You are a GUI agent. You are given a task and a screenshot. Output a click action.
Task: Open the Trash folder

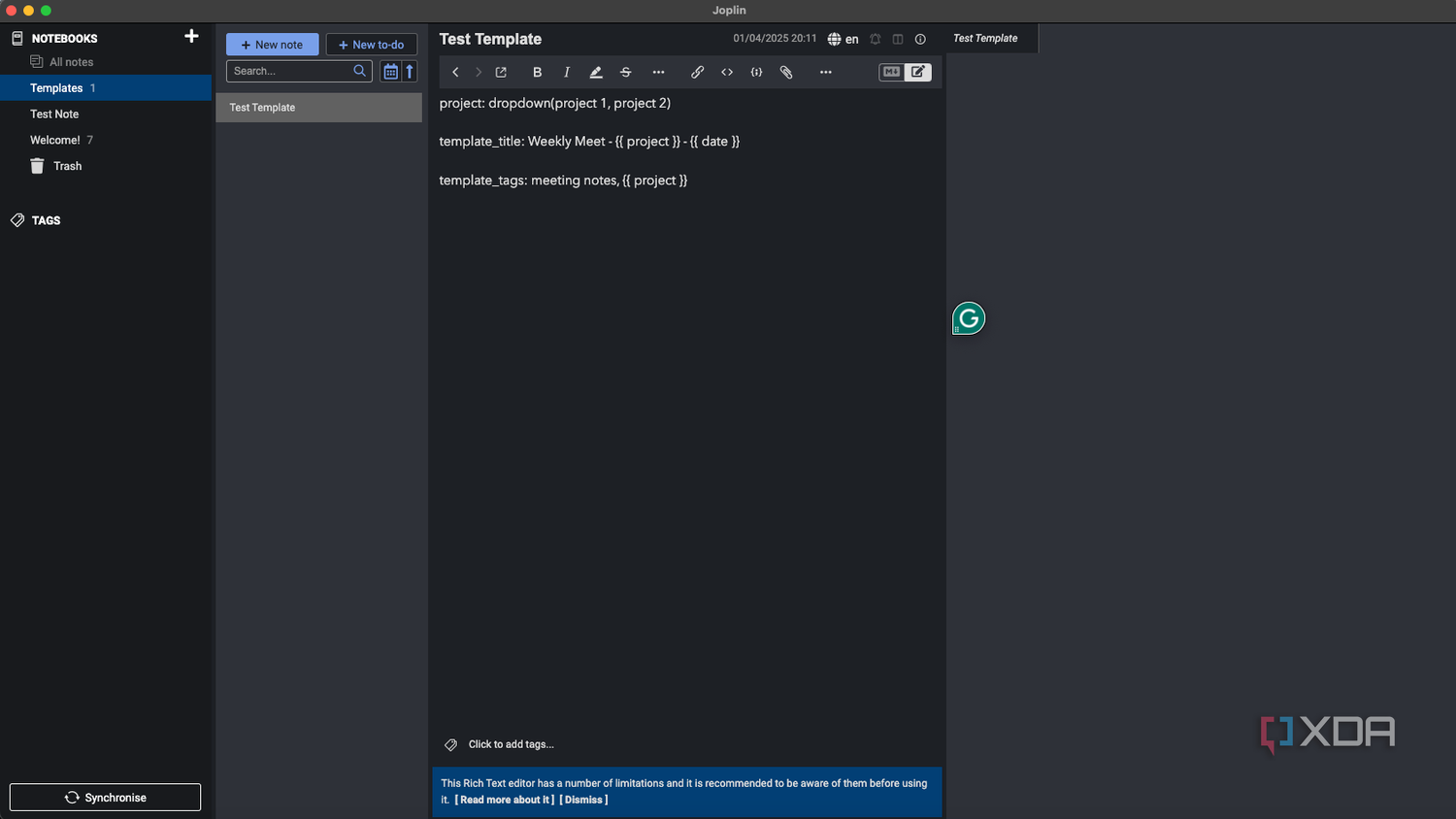click(x=106, y=166)
